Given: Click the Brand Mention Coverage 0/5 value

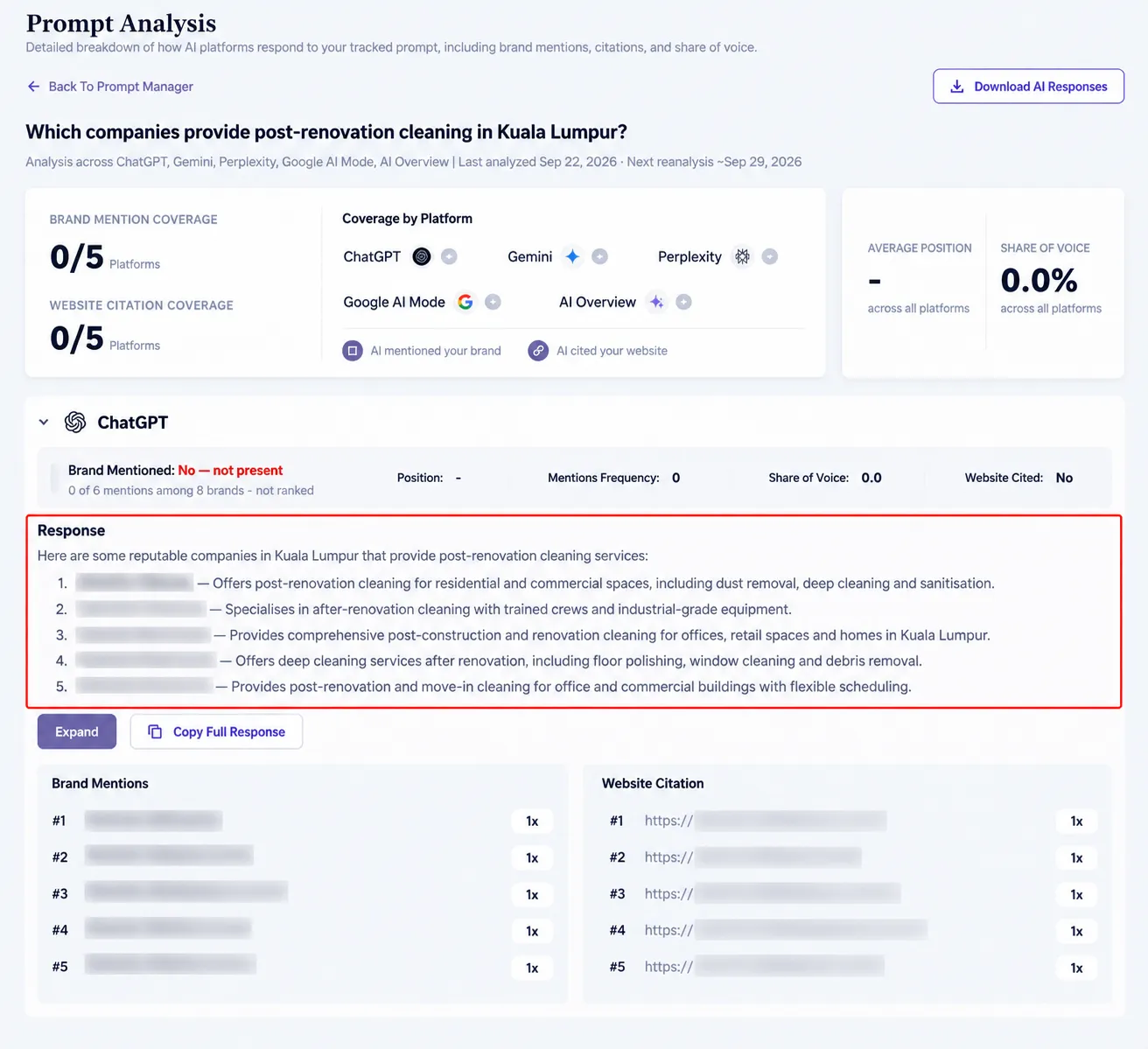Looking at the screenshot, I should coord(77,257).
